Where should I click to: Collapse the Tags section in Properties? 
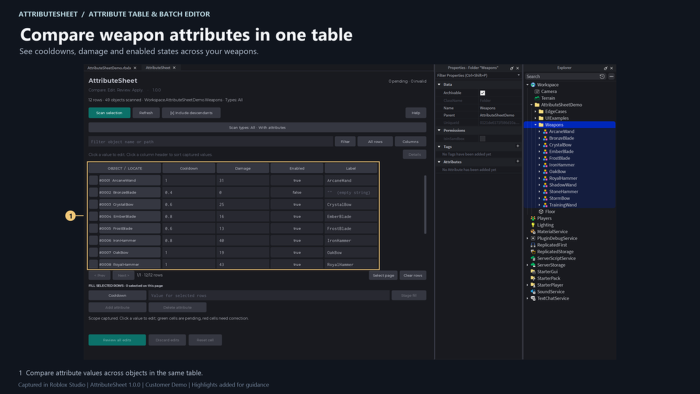click(x=439, y=146)
